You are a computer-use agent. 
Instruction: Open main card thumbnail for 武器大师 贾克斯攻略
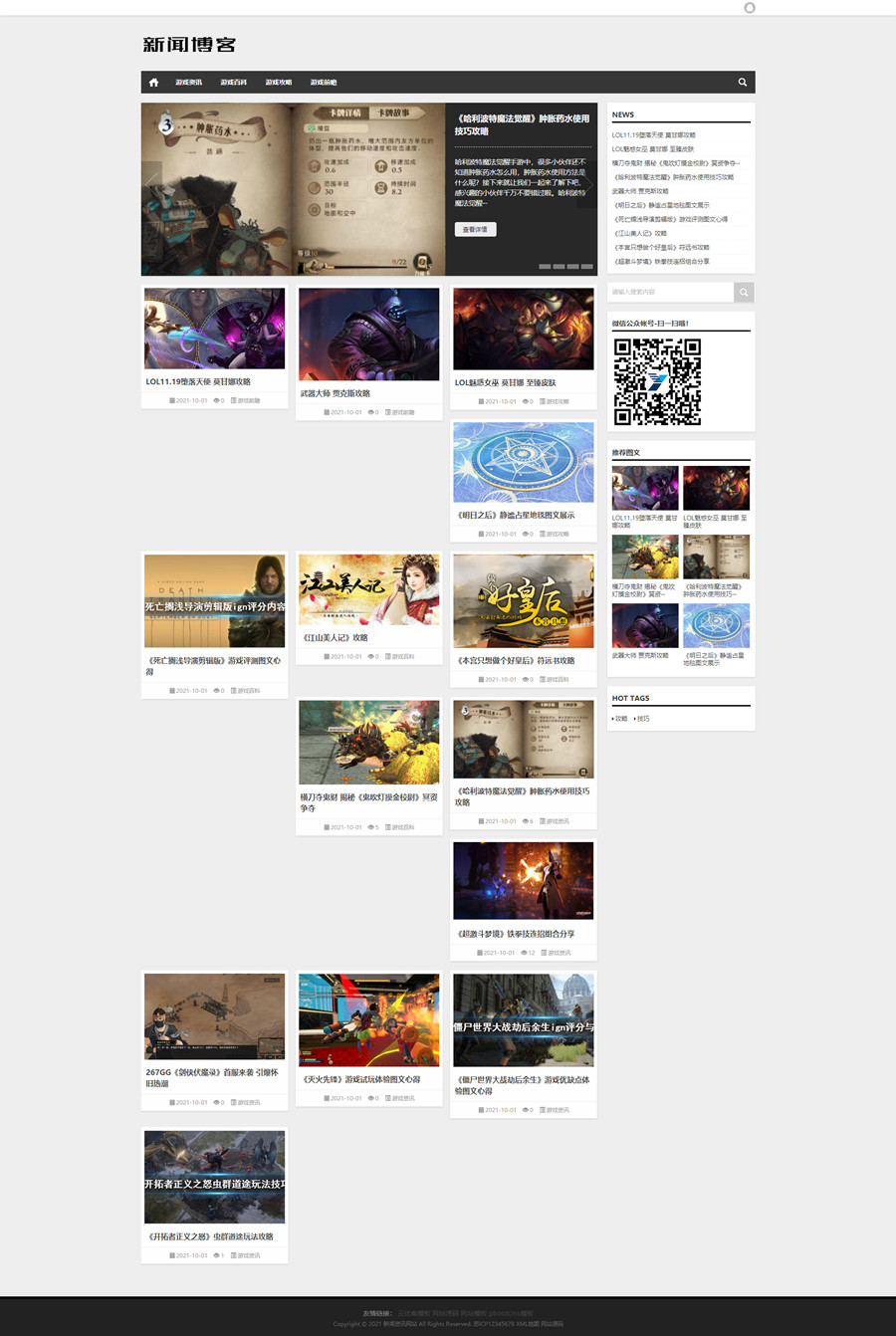368,334
